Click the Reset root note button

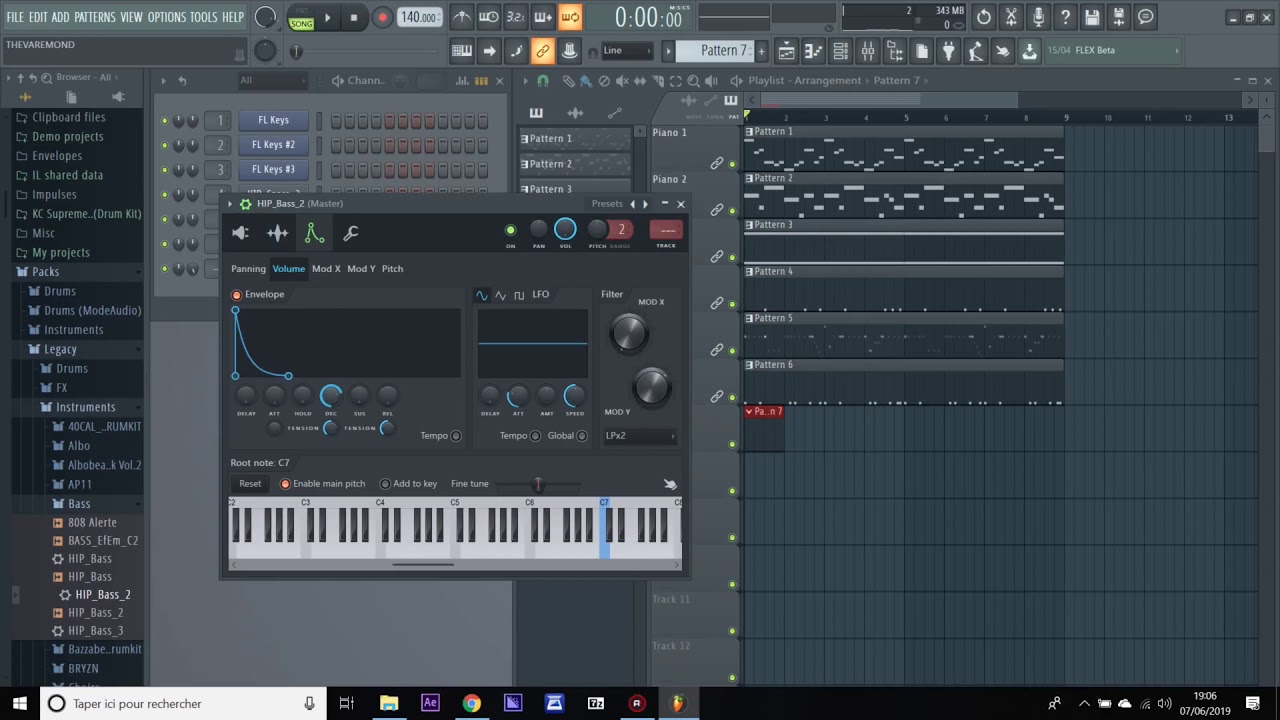point(250,484)
